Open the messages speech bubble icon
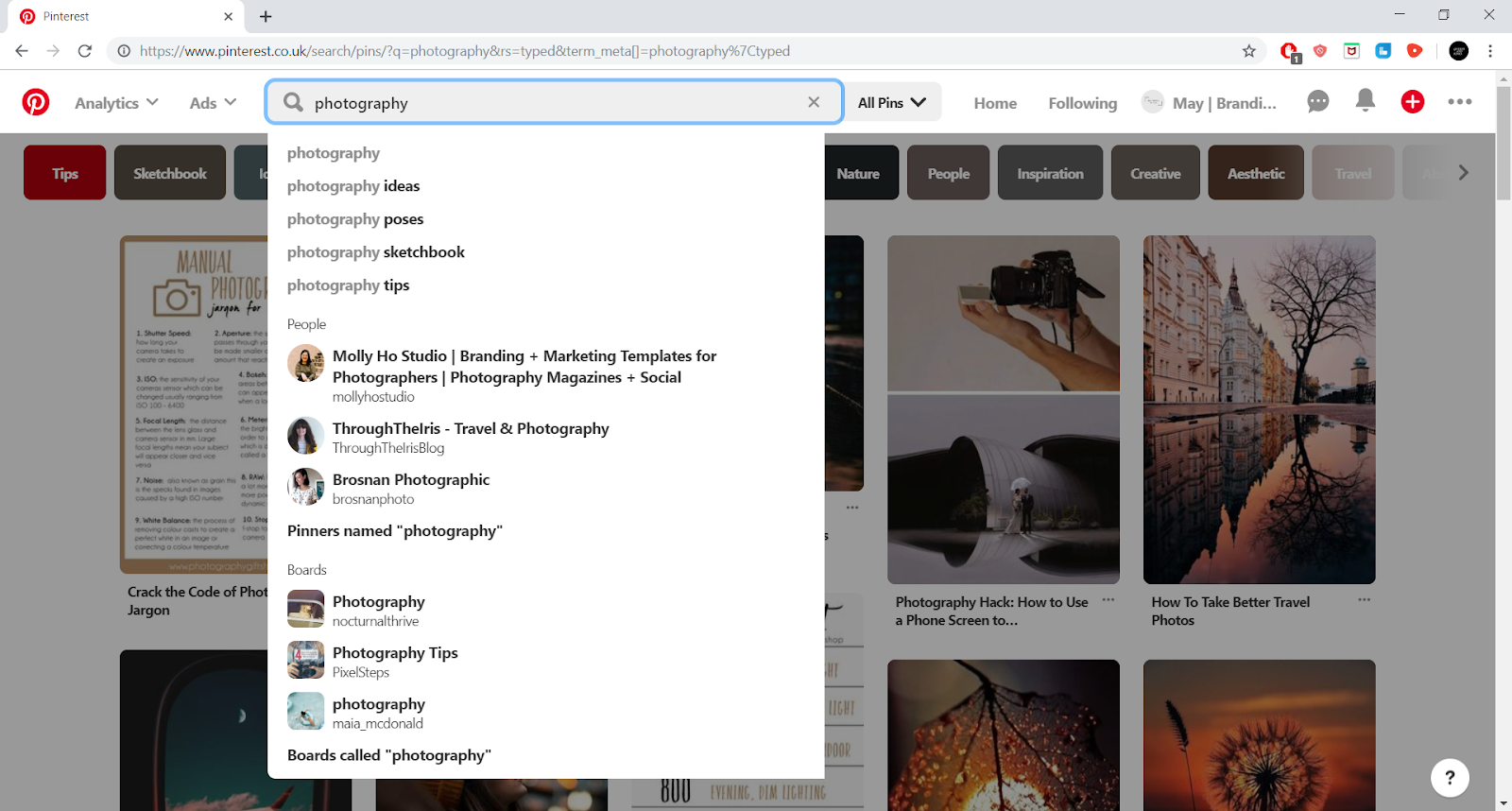This screenshot has height=811, width=1512. tap(1318, 101)
